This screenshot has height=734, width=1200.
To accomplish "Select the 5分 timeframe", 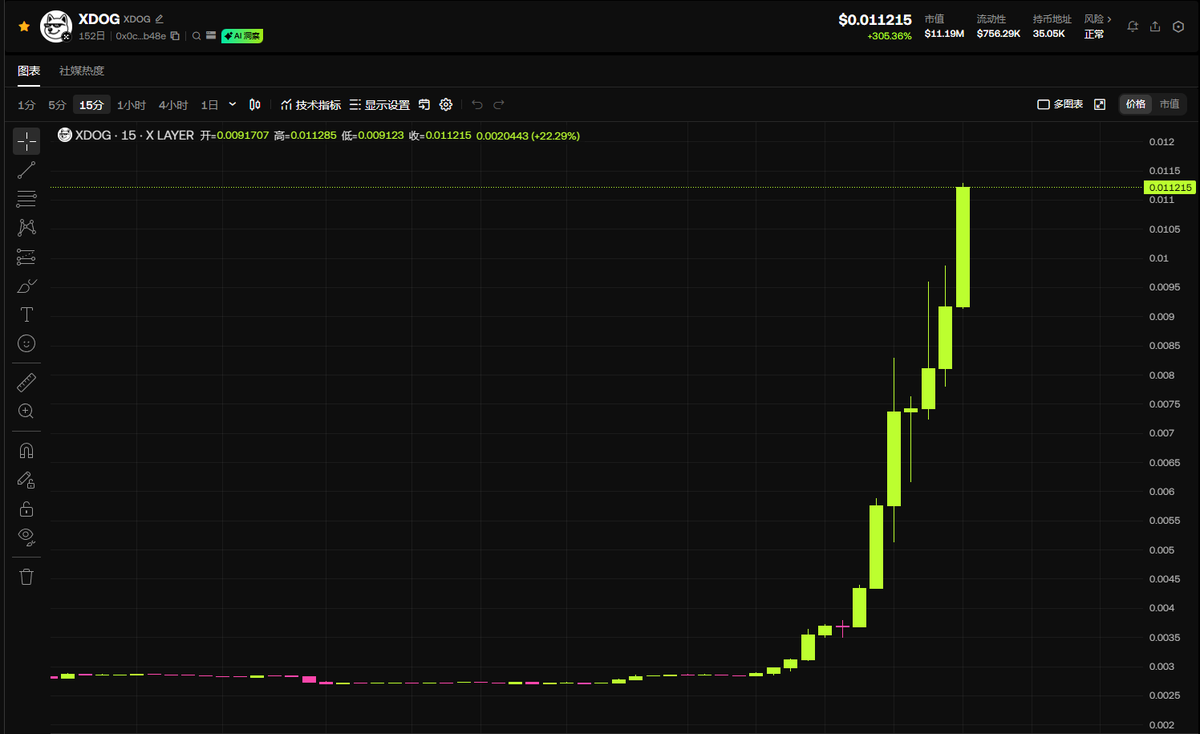I will (x=57, y=104).
